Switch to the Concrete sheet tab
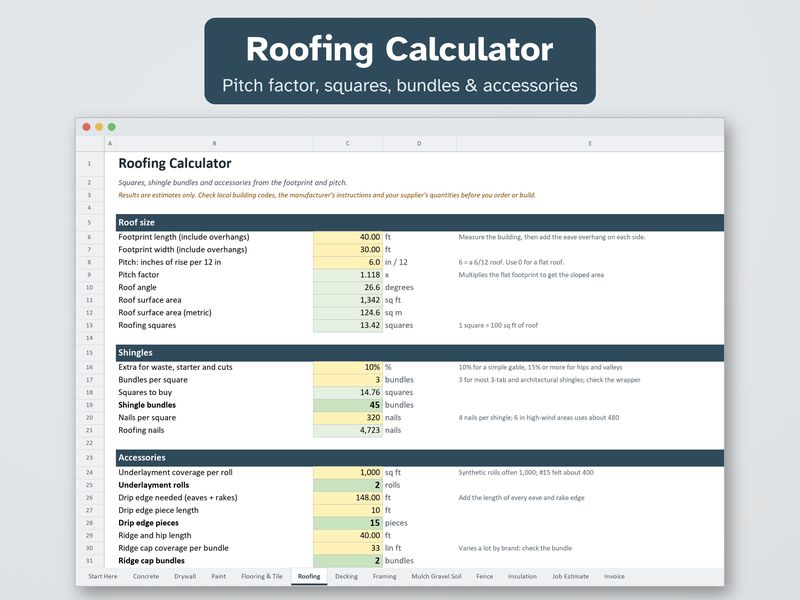This screenshot has width=800, height=600. click(146, 576)
